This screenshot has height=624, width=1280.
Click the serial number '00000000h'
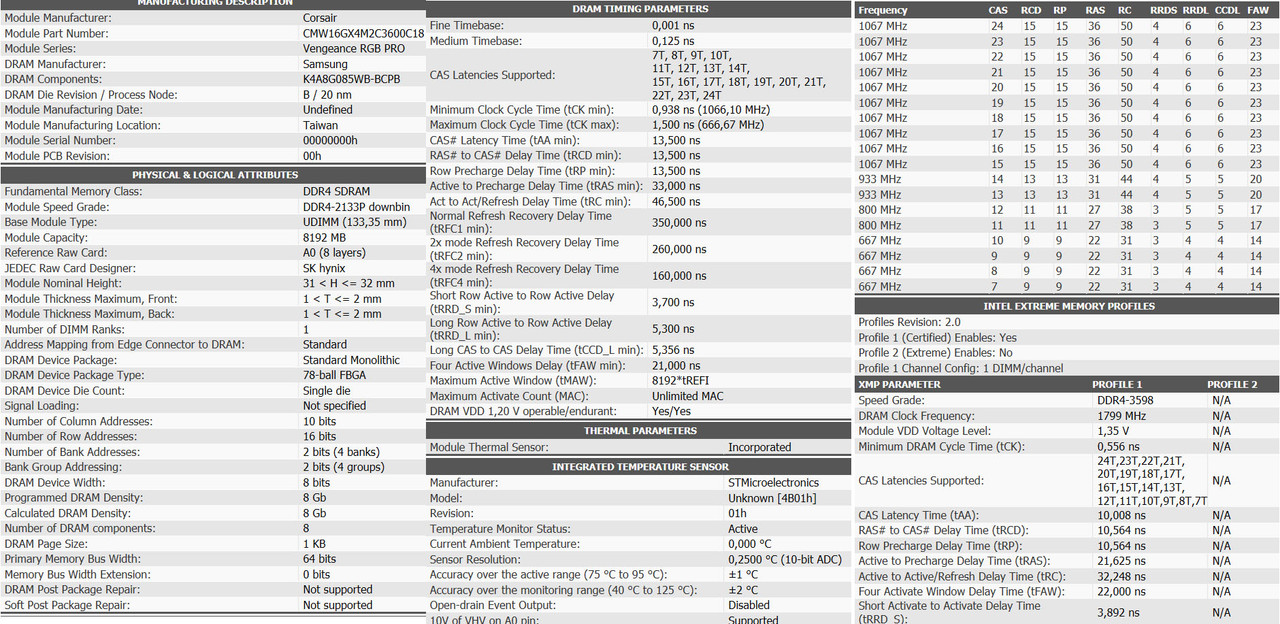[x=330, y=140]
